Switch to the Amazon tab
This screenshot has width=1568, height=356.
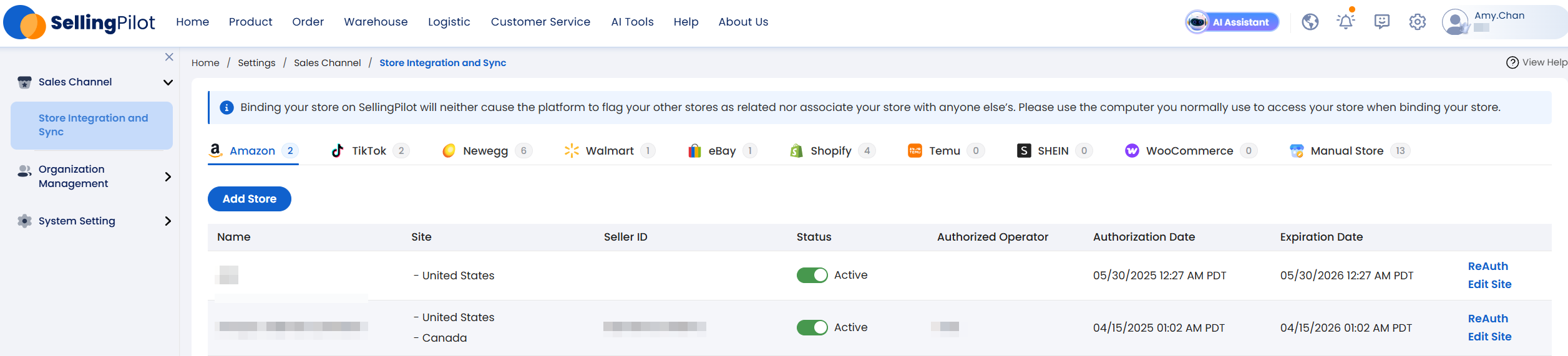(x=253, y=151)
